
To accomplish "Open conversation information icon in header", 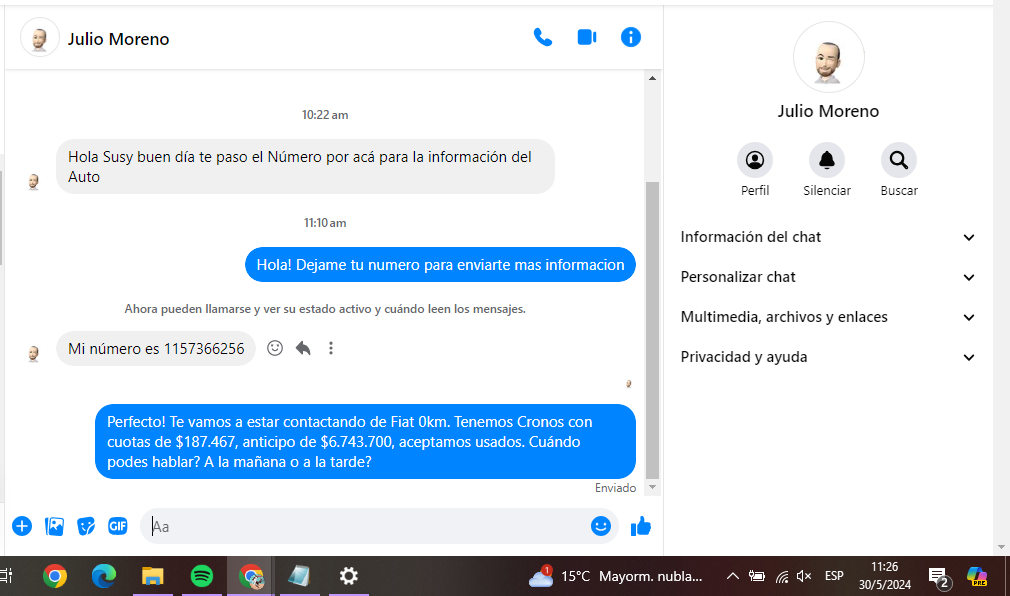I will (630, 37).
